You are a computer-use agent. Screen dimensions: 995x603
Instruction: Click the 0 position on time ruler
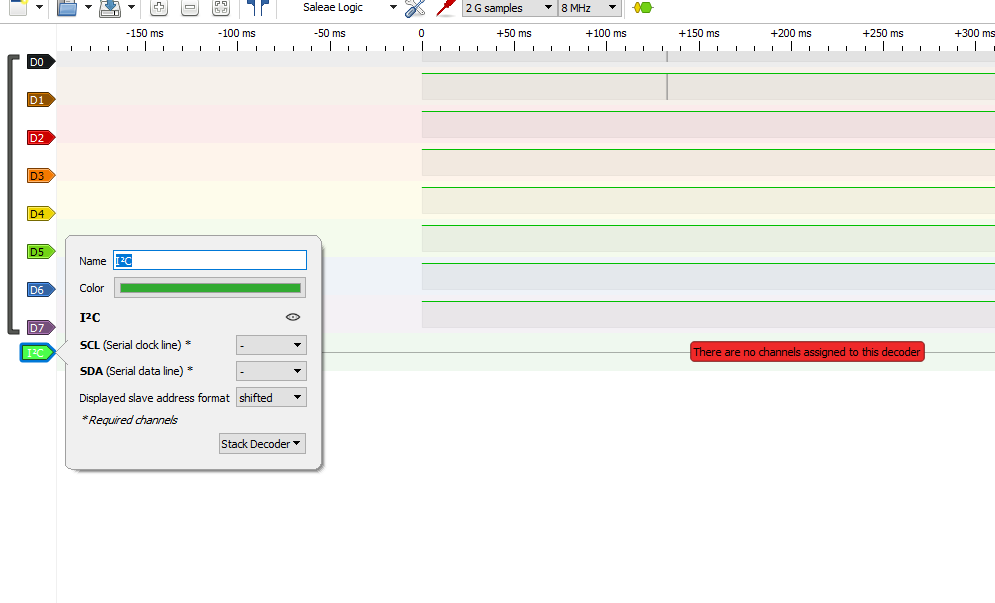click(421, 34)
